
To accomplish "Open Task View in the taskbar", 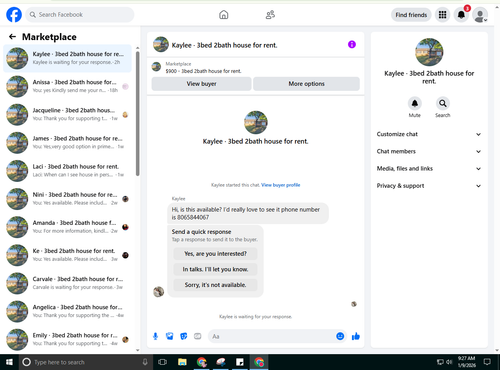I will (162, 362).
